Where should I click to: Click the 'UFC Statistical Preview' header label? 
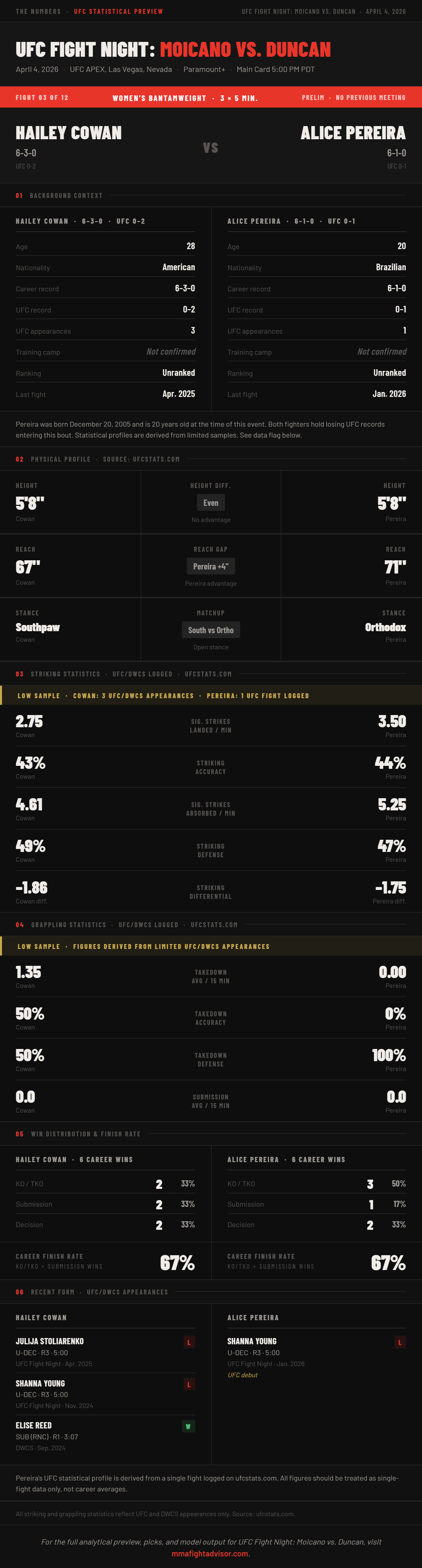tap(119, 12)
